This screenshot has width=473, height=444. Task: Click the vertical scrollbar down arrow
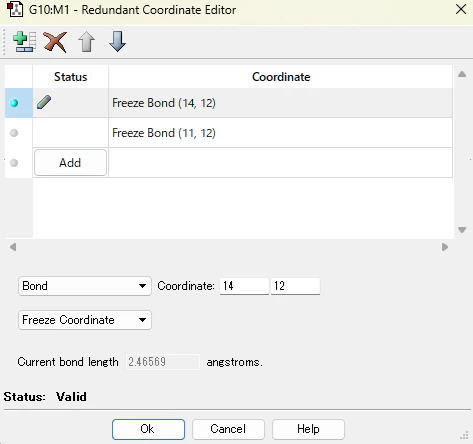coord(462,230)
